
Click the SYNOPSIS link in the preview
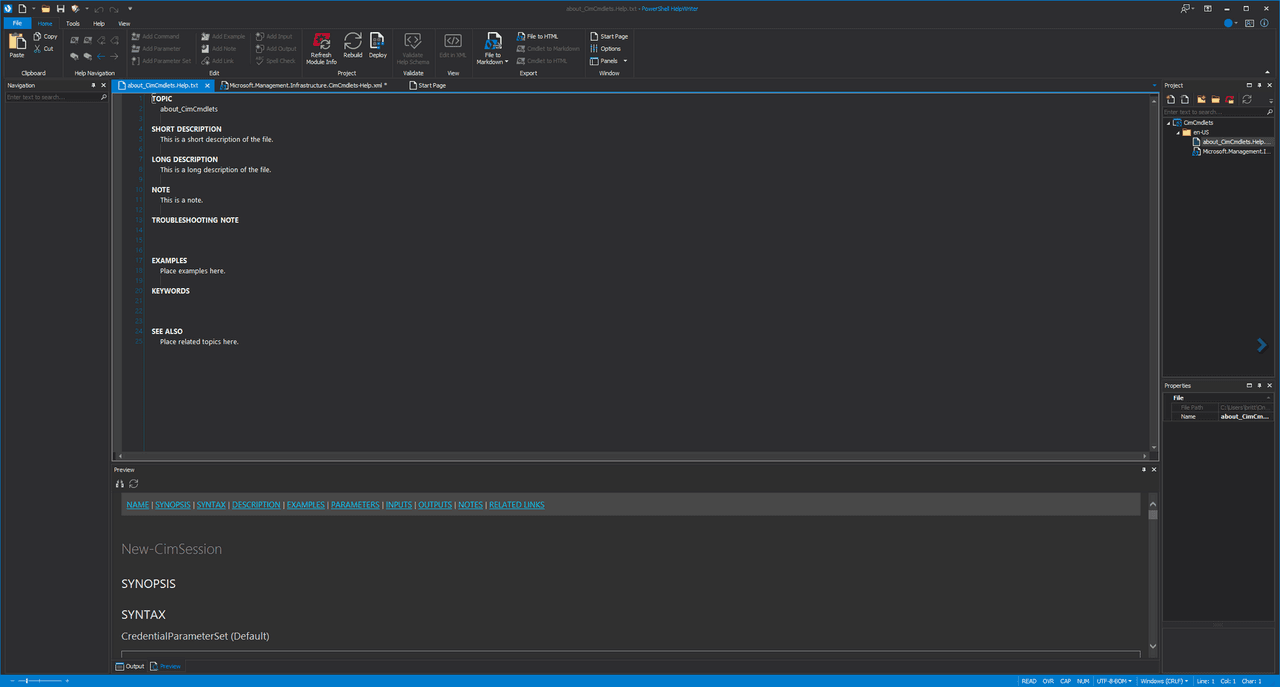click(172, 505)
